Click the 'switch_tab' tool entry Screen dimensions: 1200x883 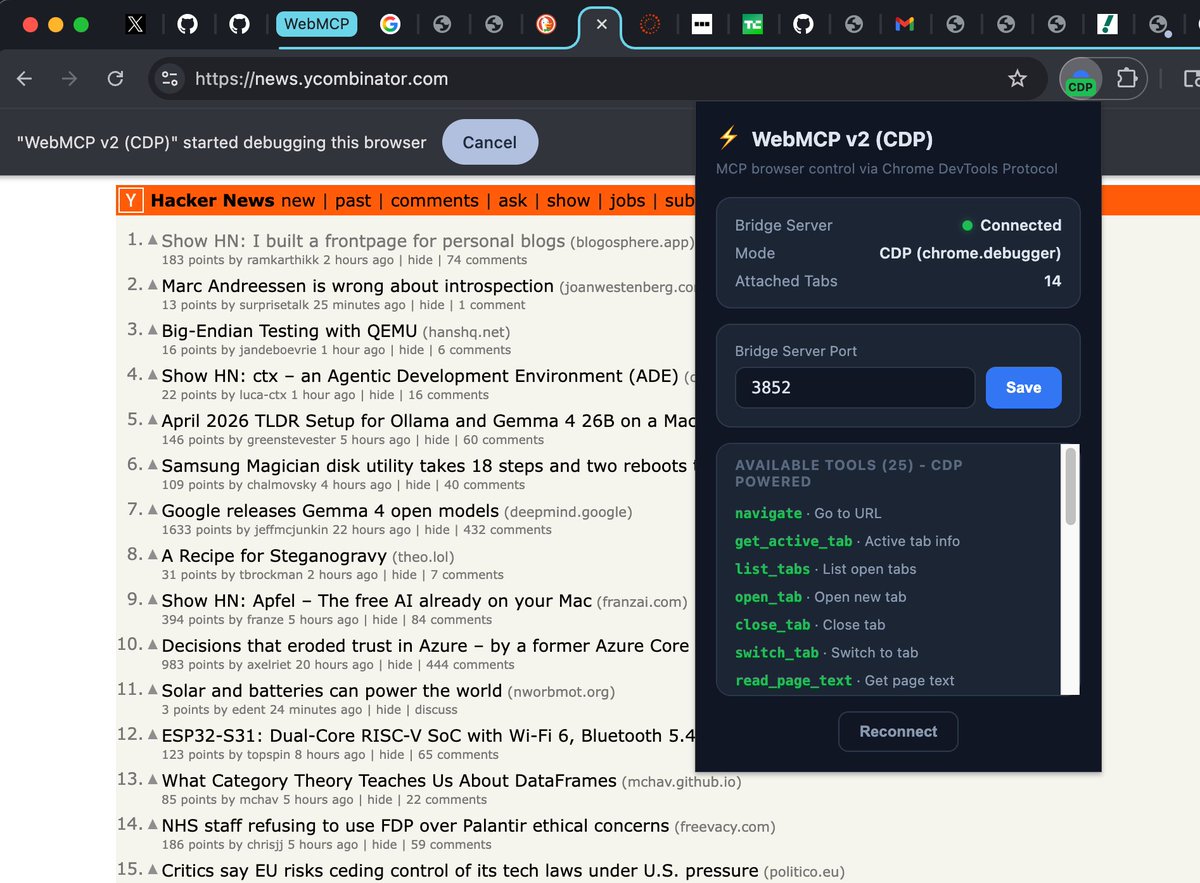(826, 653)
